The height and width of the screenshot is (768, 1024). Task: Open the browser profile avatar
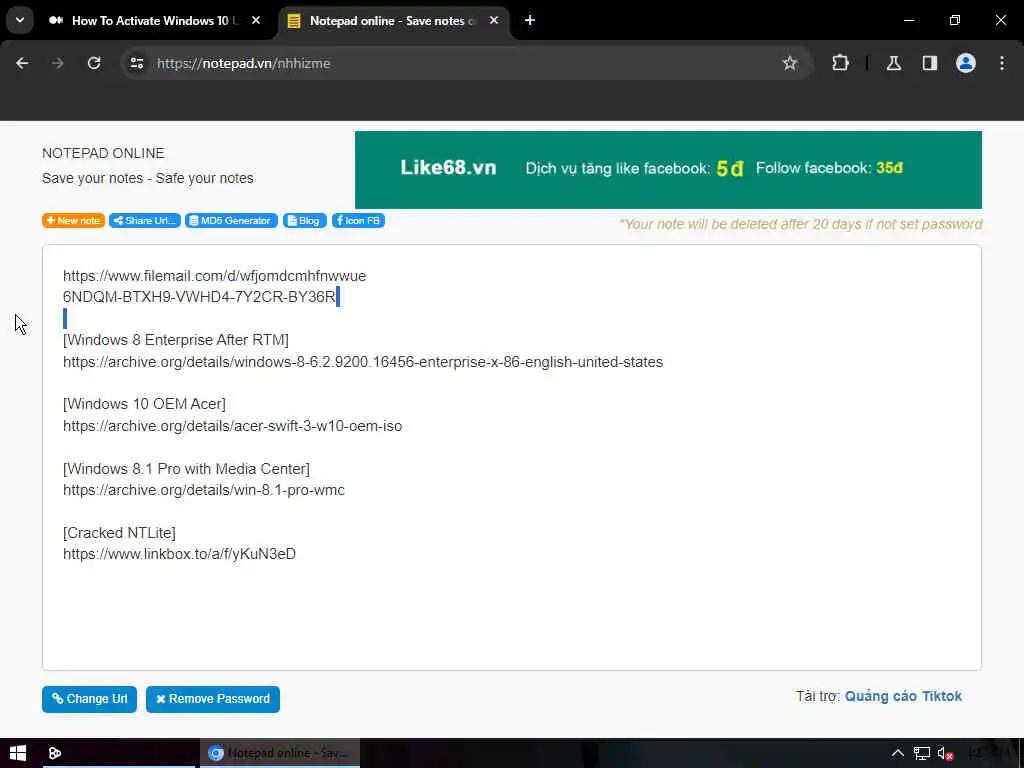[966, 63]
